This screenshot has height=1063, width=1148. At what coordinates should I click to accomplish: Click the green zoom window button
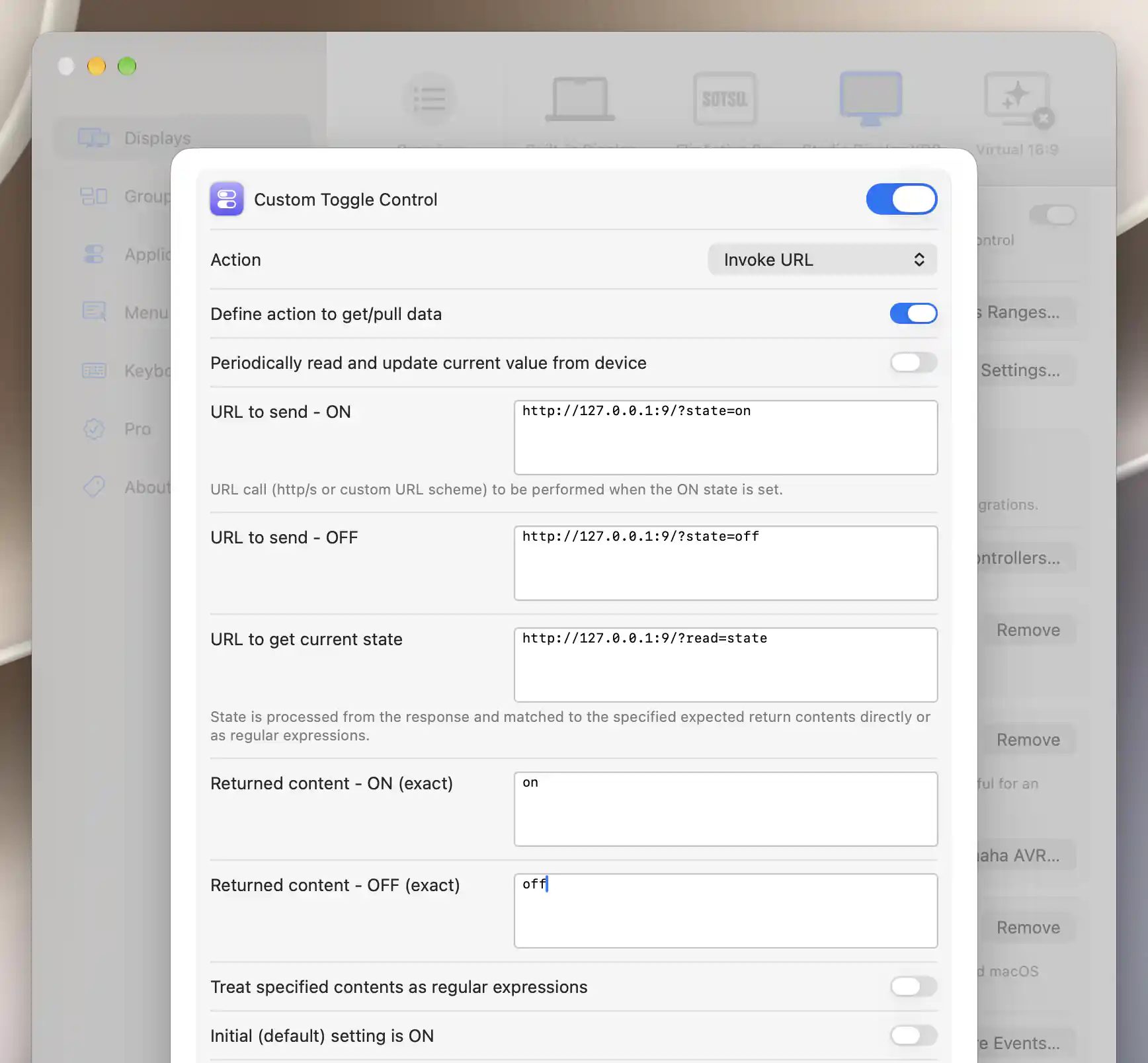[x=127, y=66]
